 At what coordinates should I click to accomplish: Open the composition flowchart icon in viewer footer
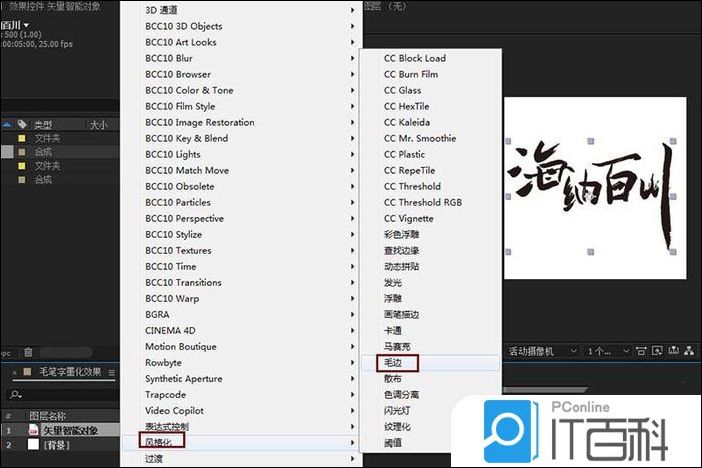tap(689, 351)
